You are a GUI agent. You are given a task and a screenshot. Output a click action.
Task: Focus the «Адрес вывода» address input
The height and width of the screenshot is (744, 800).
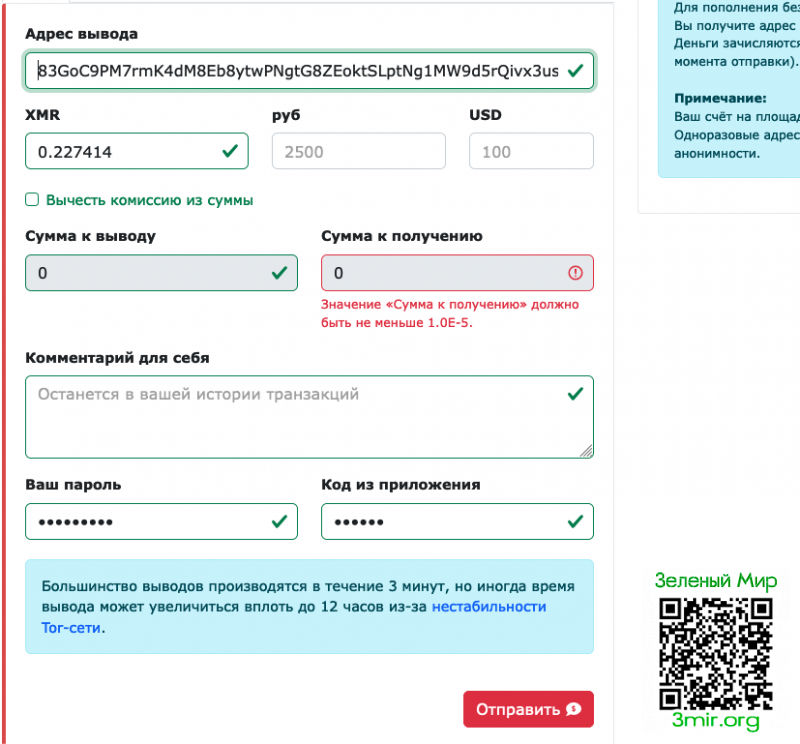click(x=295, y=71)
